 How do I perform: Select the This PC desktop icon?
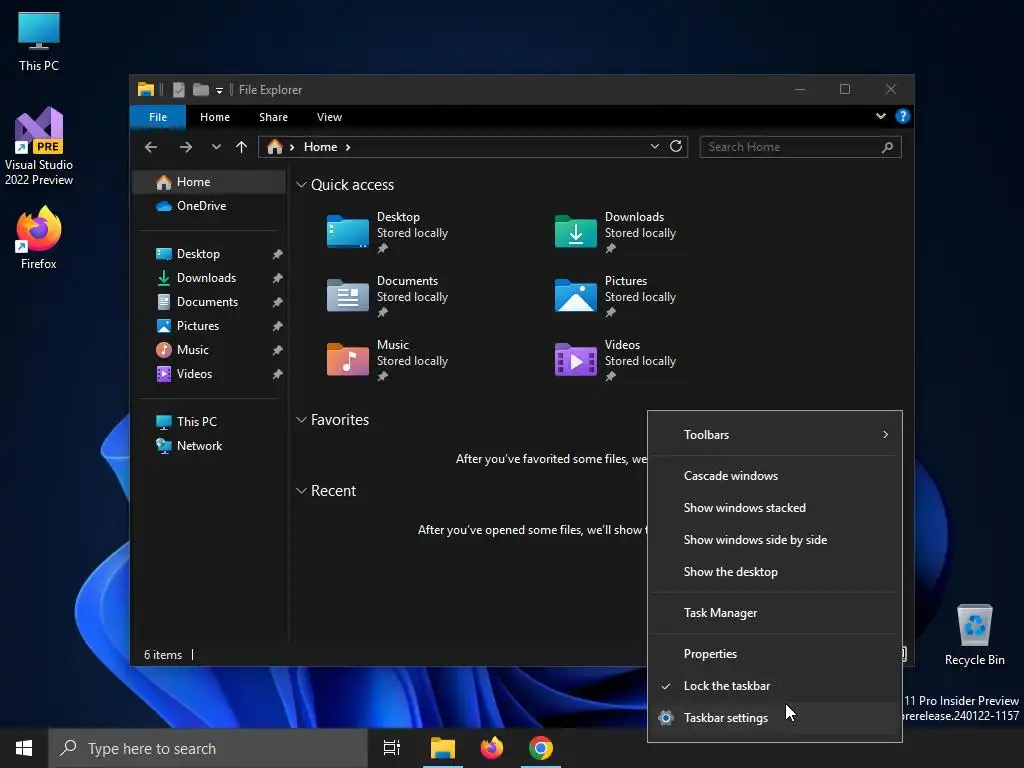[x=39, y=41]
